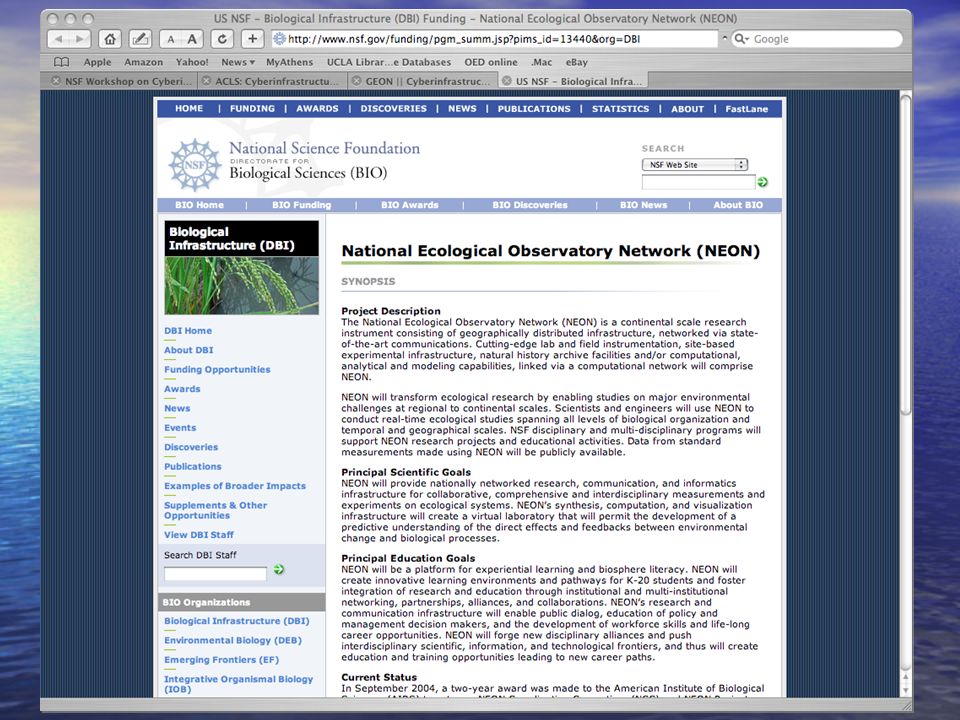The width and height of the screenshot is (960, 720).
Task: Open BIO Awards page
Action: pos(410,205)
